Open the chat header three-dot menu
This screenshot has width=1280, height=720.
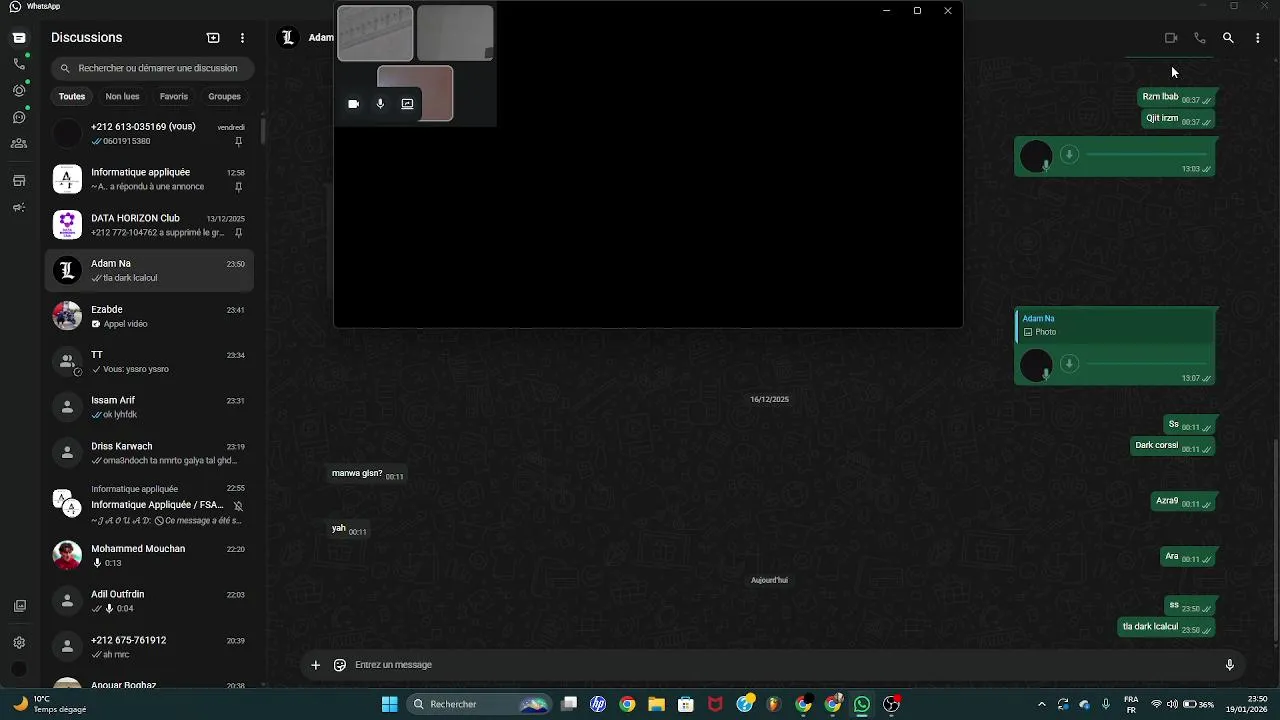[1258, 38]
